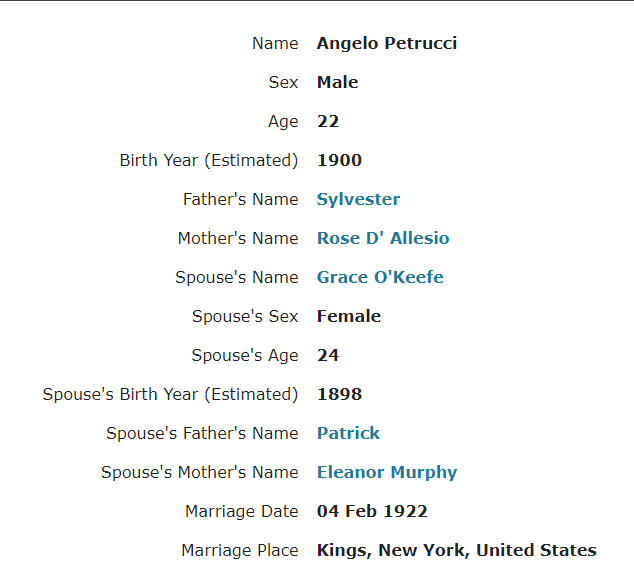Click the Spouse's Father's Name label
Image resolution: width=634 pixels, height=575 pixels.
pyautogui.click(x=202, y=433)
